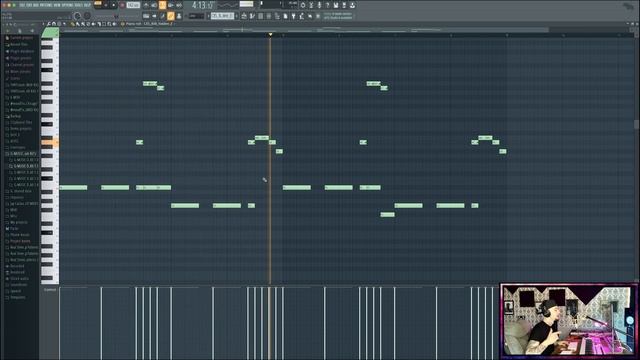Toggle pattern/song mode switch
The image size is (640, 360).
98,5
